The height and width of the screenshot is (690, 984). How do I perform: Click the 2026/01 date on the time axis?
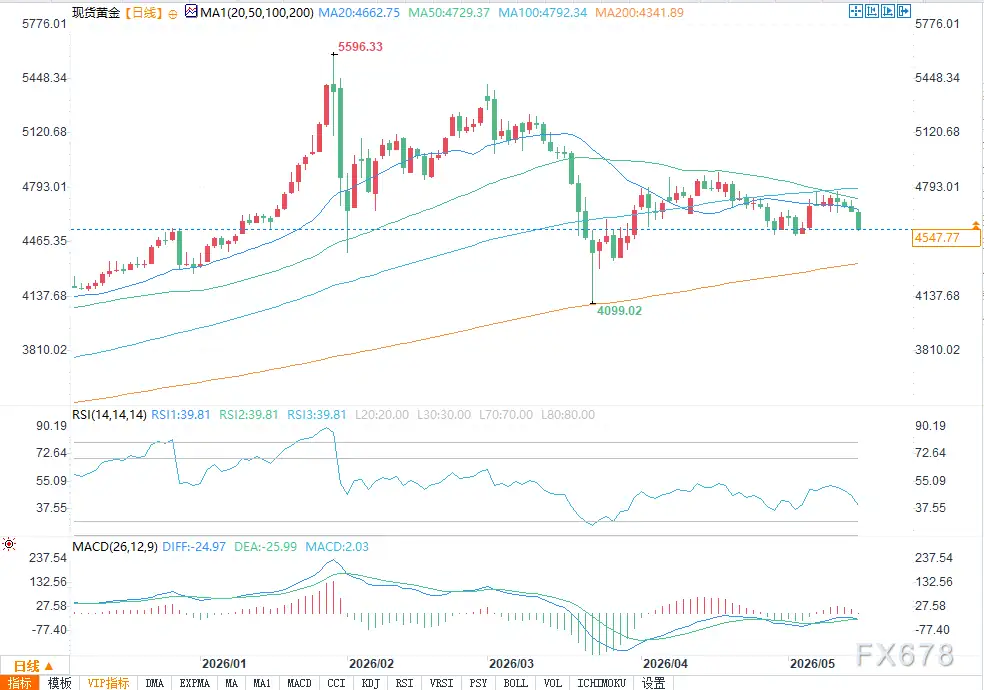coord(224,664)
